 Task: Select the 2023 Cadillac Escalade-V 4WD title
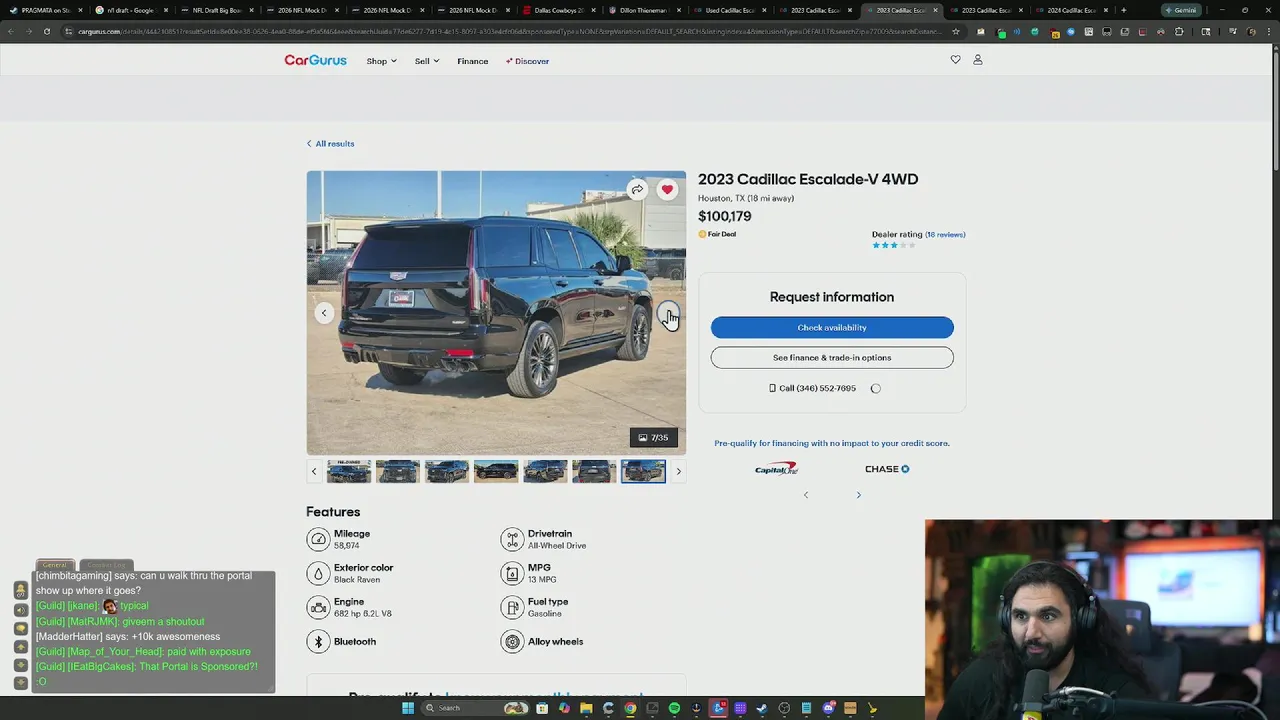pos(808,179)
